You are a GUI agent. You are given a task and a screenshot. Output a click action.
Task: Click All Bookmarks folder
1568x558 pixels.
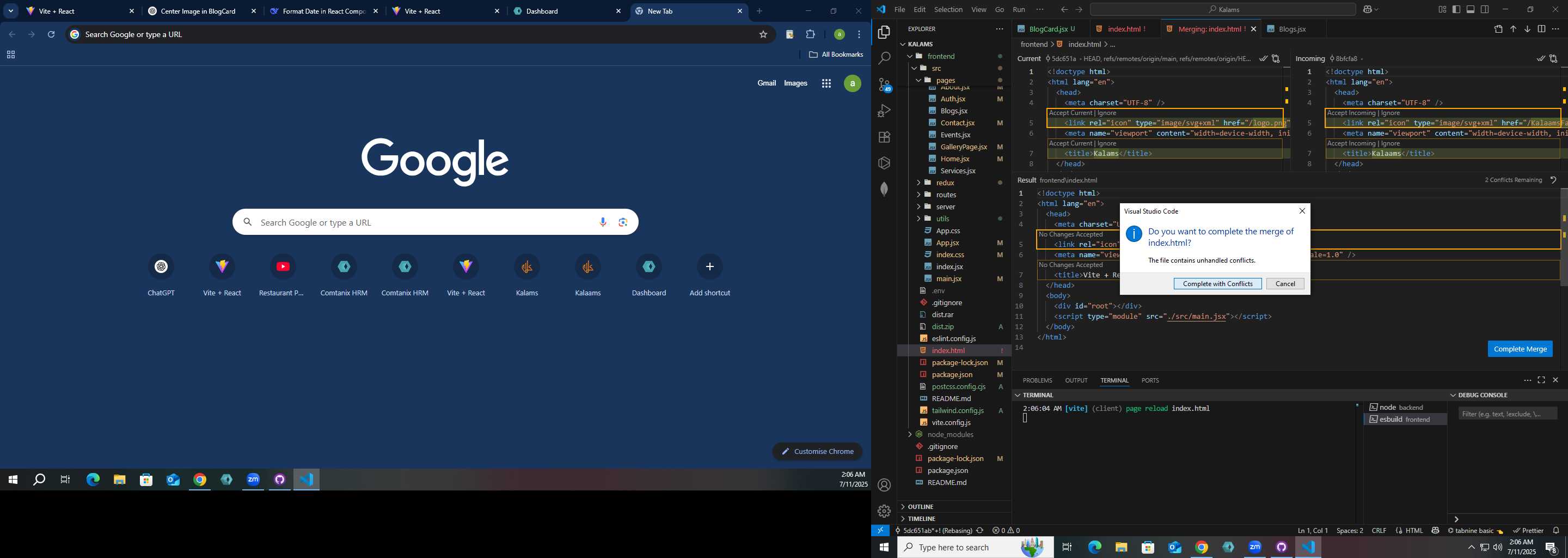(835, 55)
